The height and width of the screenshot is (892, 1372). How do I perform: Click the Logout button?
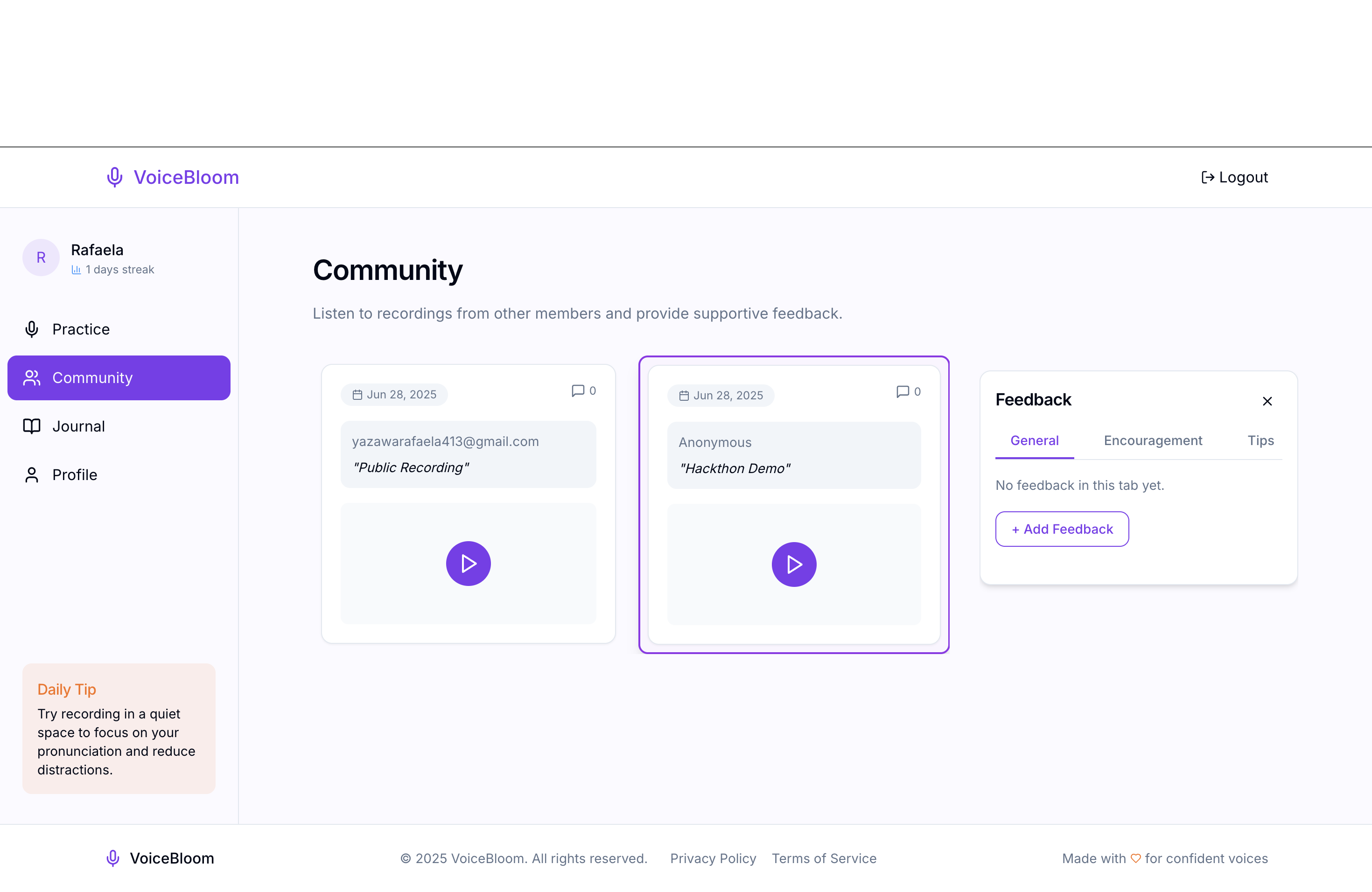[x=1234, y=177]
